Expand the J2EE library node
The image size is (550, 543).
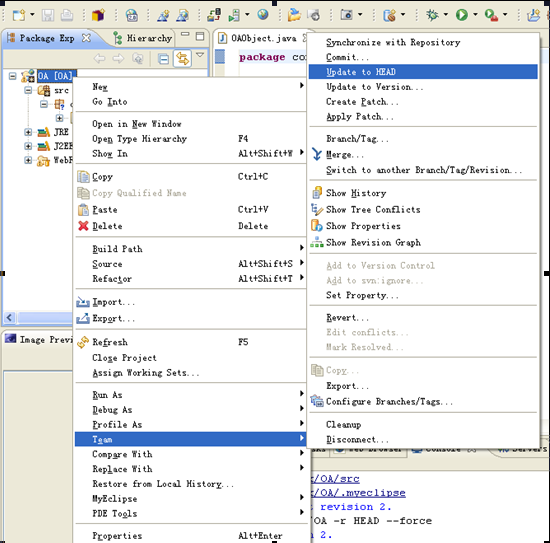pos(28,146)
